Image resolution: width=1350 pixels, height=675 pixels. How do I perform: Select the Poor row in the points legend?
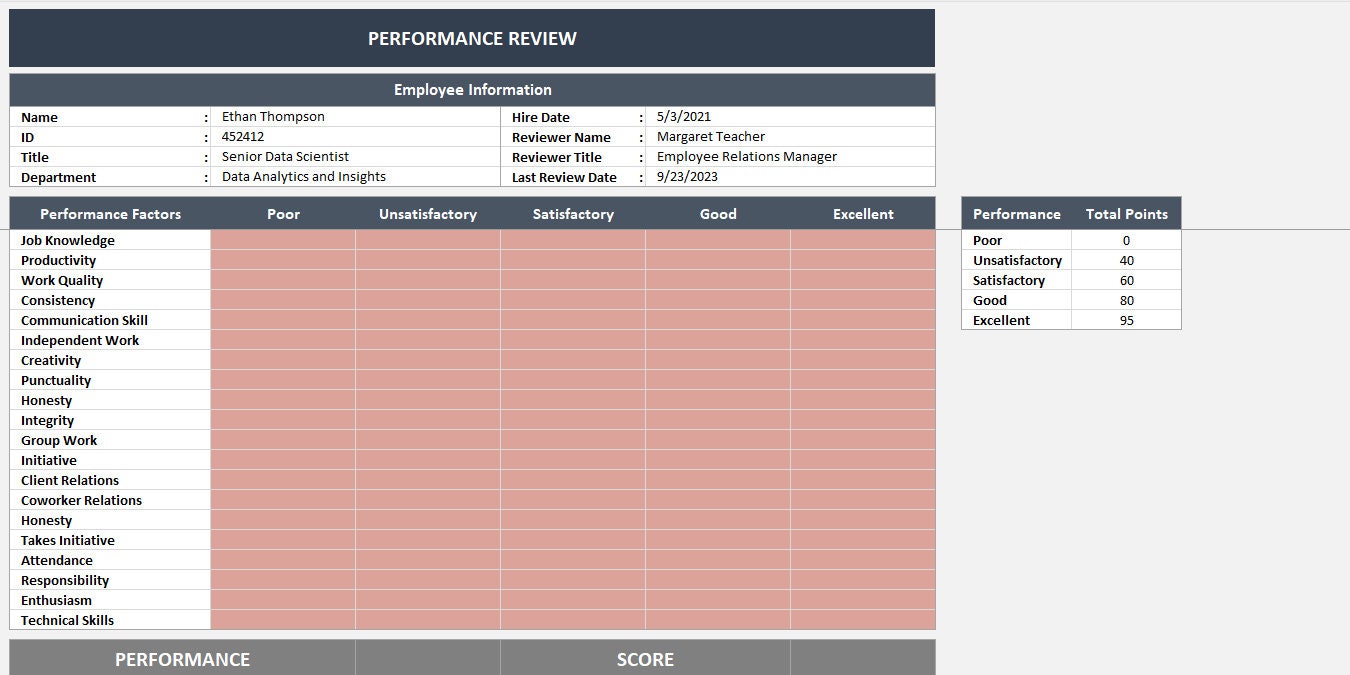[x=1016, y=240]
